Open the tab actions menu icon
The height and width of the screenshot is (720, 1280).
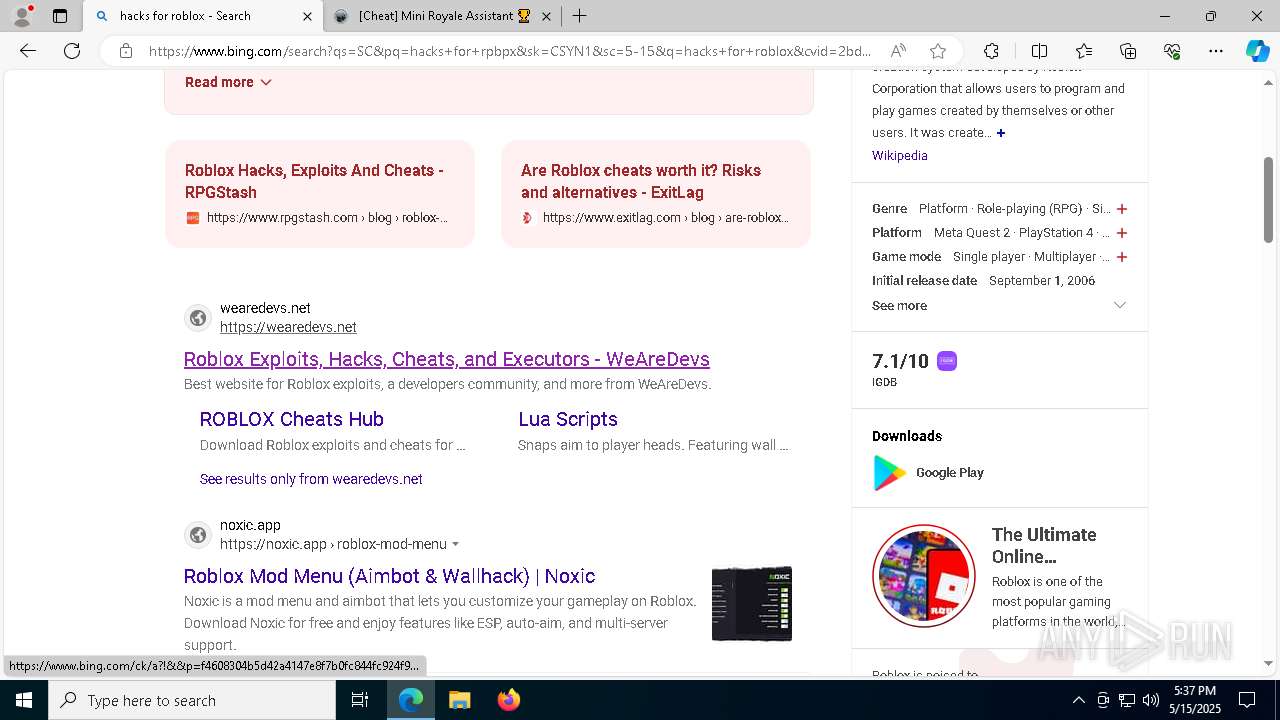(x=60, y=16)
